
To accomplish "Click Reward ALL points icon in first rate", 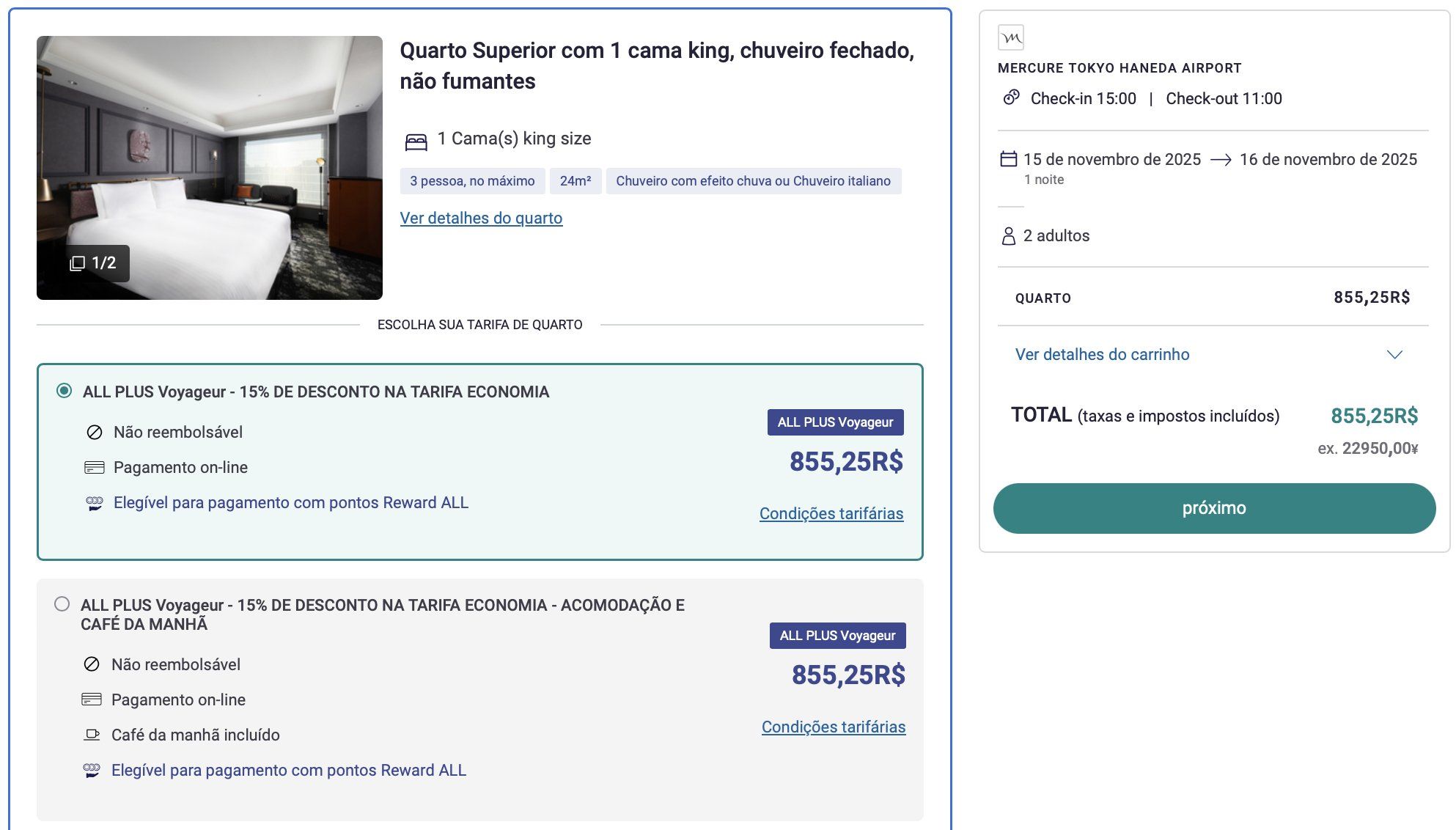I will pyautogui.click(x=95, y=503).
